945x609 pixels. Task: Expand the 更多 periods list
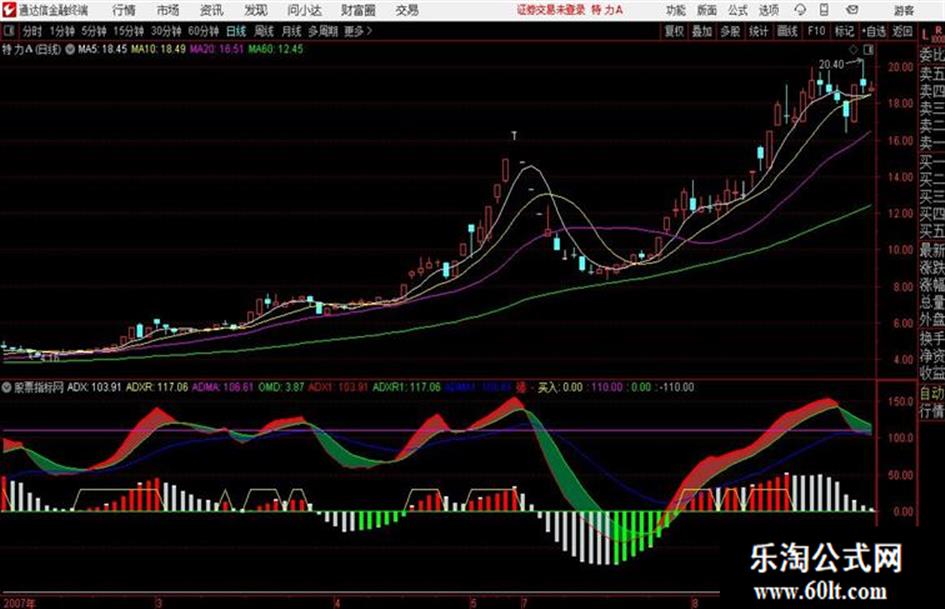click(x=358, y=31)
